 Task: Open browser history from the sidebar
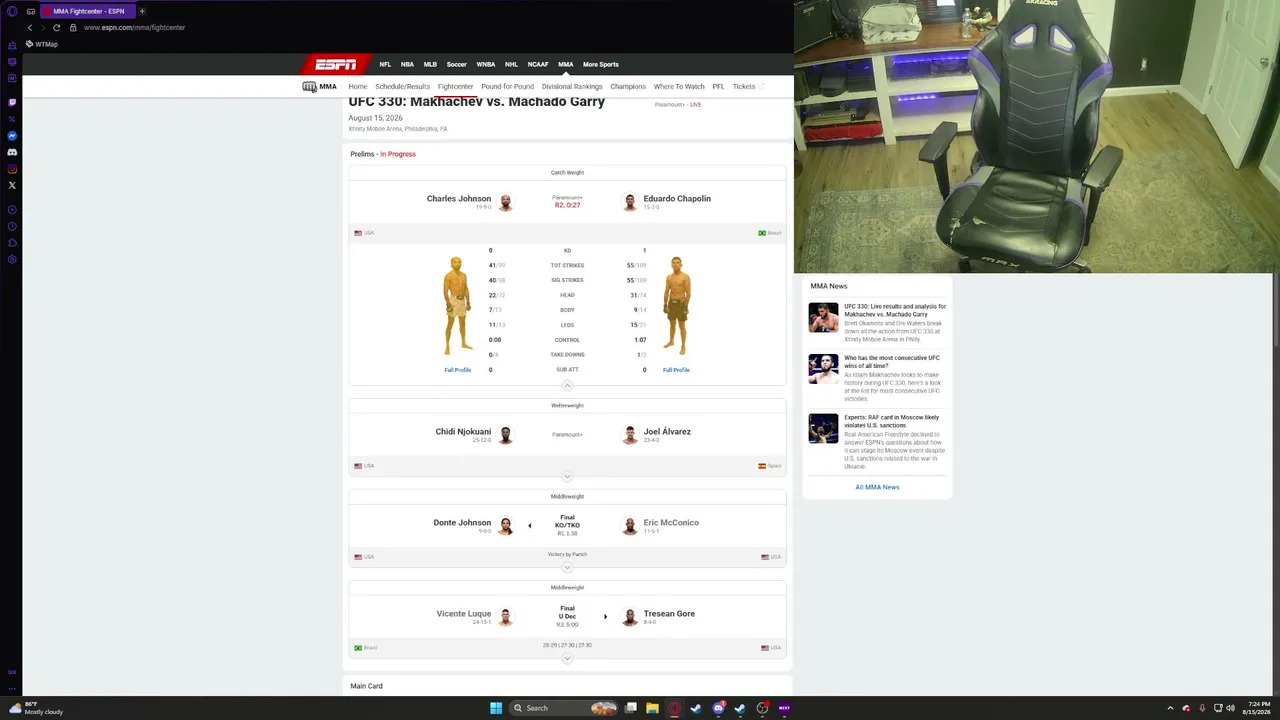tap(12, 226)
